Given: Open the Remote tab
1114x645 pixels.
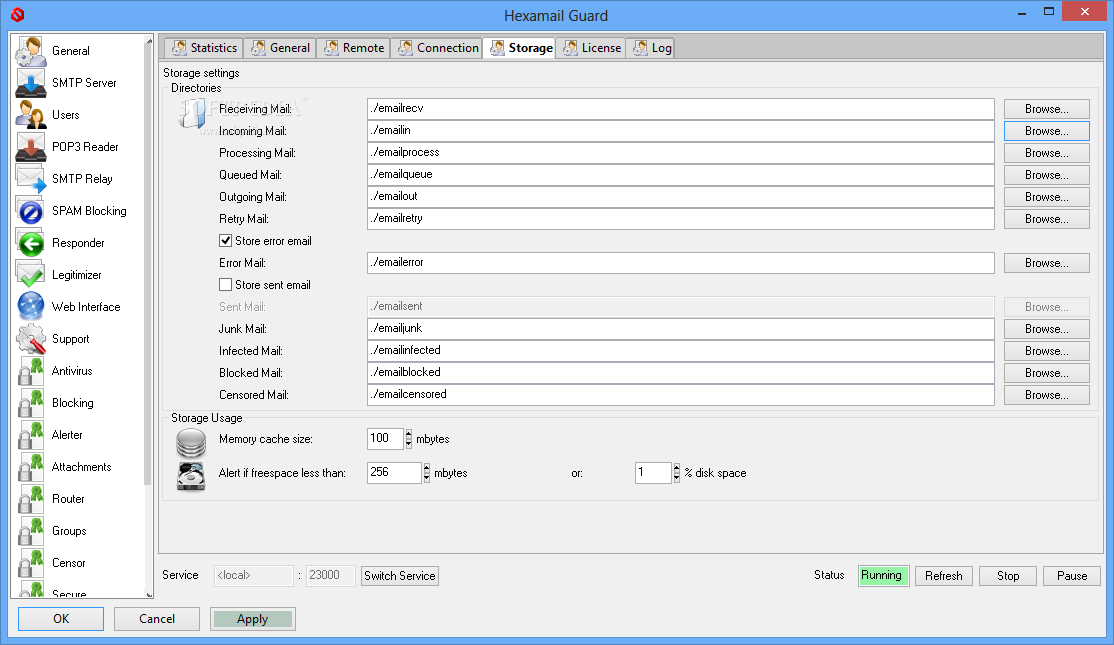Looking at the screenshot, I should pyautogui.click(x=354, y=48).
